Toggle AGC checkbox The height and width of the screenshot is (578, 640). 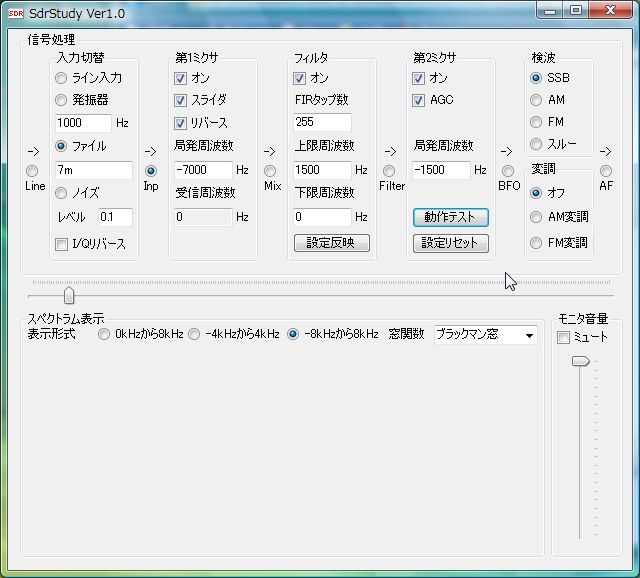[x=418, y=100]
